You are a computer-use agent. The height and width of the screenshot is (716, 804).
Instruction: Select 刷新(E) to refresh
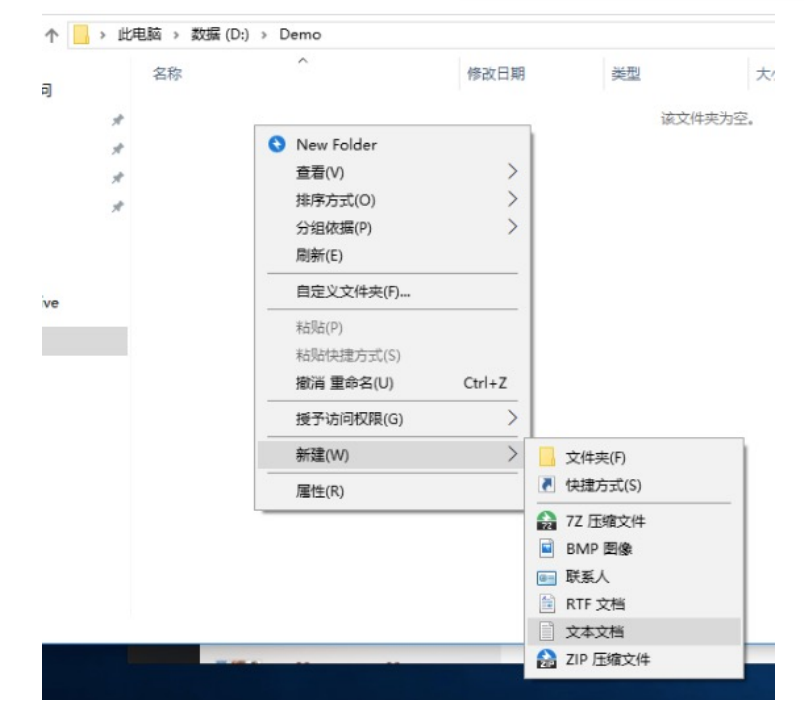click(392, 255)
